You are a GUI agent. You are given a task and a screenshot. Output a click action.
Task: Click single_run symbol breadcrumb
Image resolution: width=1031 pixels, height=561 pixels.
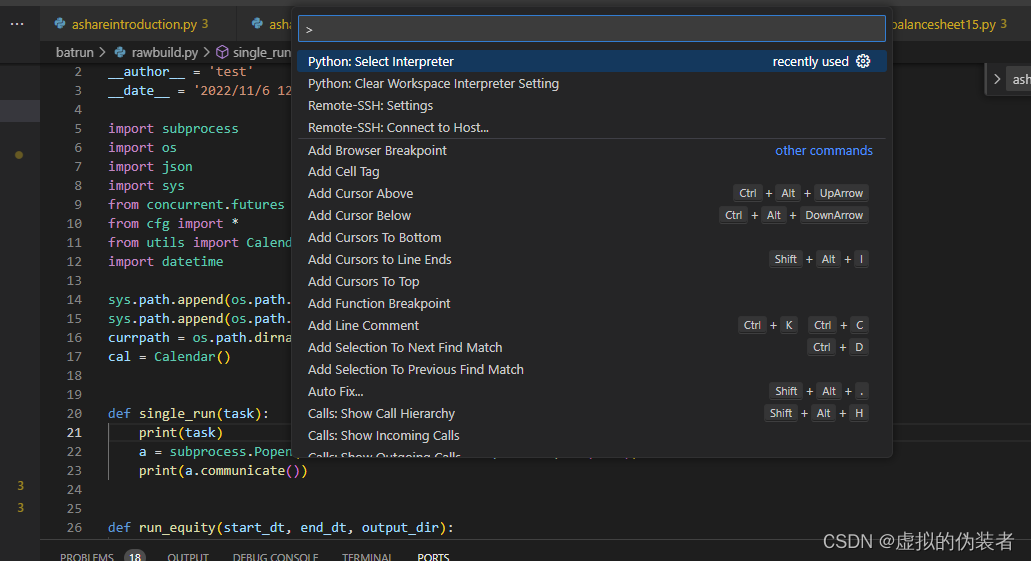click(x=262, y=52)
